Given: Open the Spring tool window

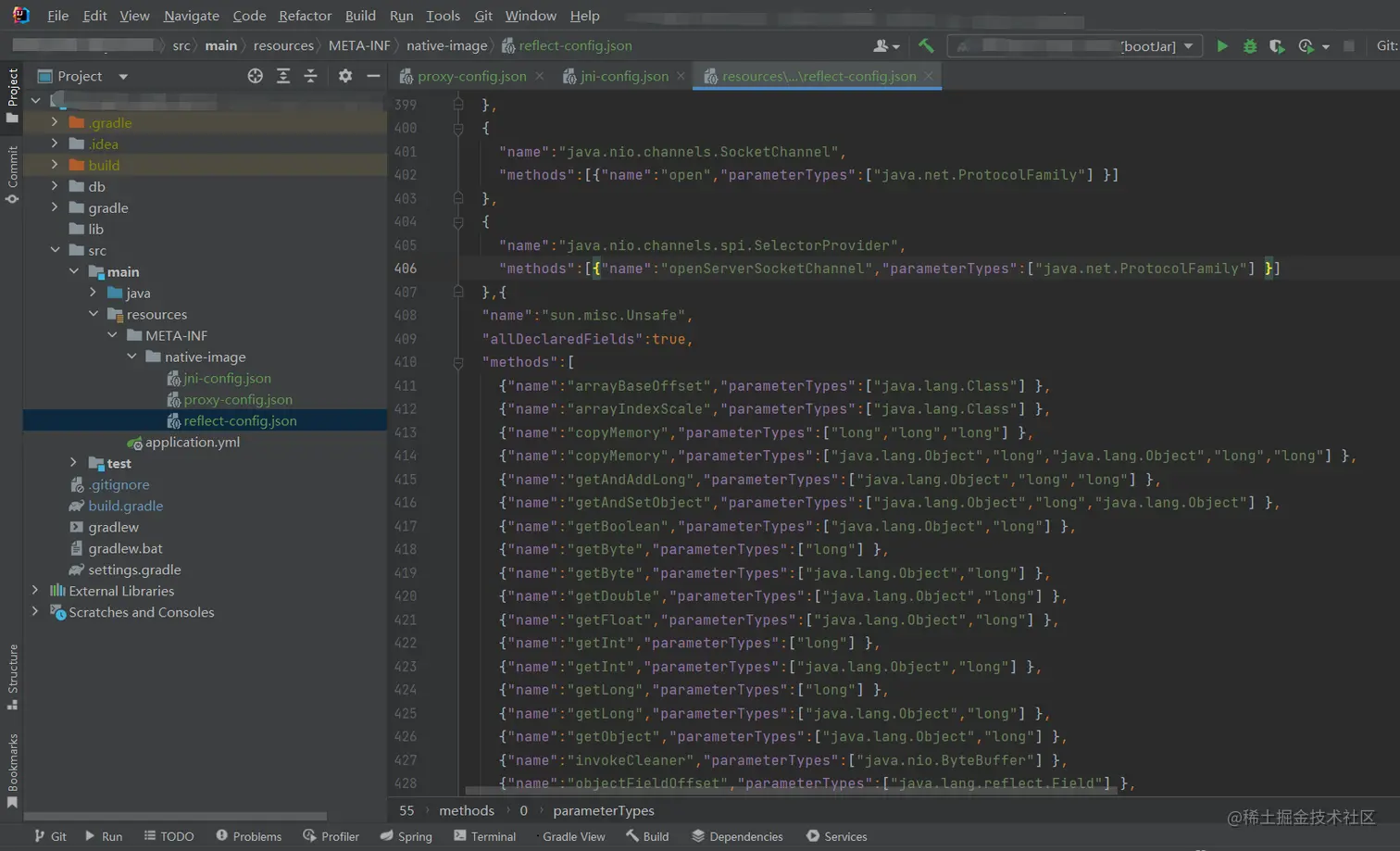Looking at the screenshot, I should coord(406,836).
